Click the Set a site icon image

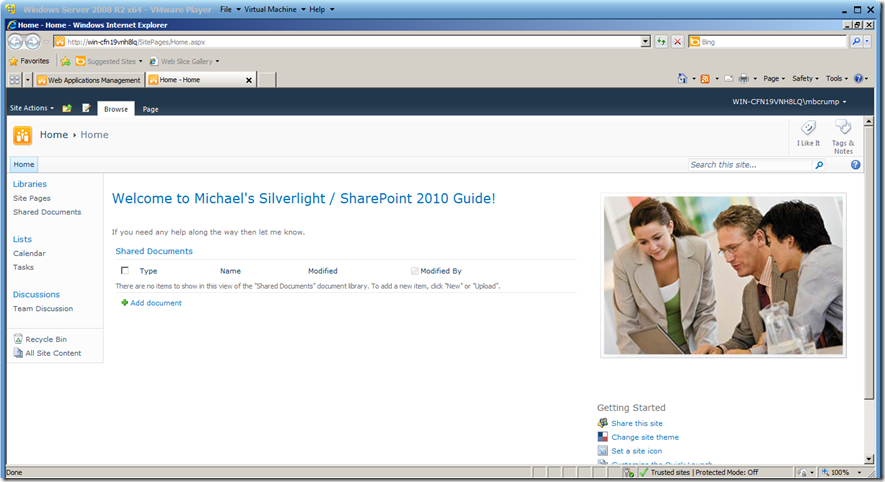tap(603, 451)
